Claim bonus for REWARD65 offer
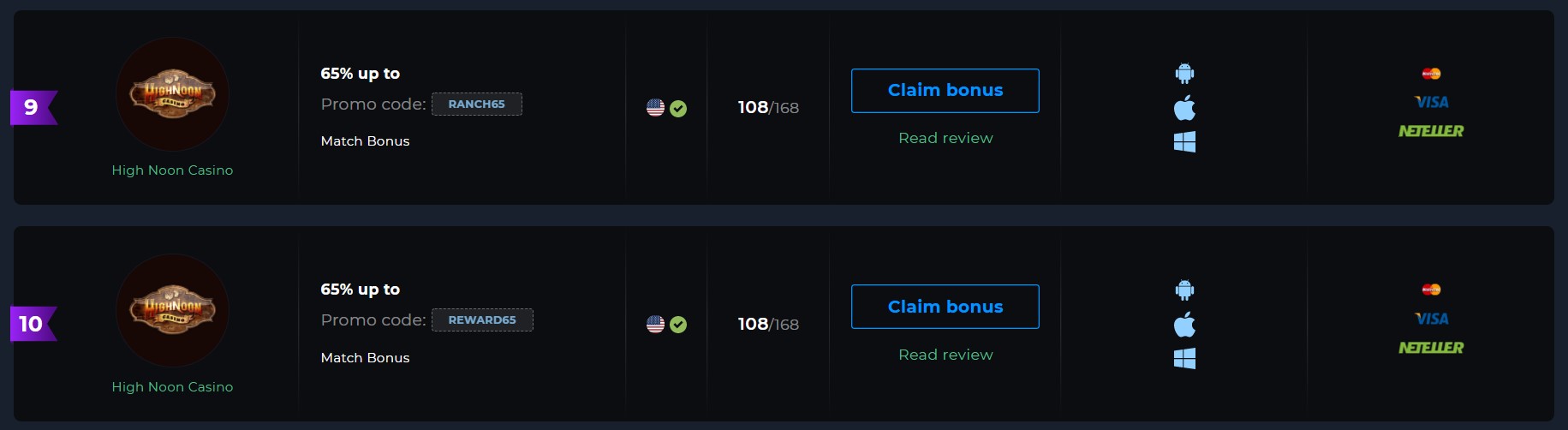This screenshot has height=430, width=1568. click(945, 307)
